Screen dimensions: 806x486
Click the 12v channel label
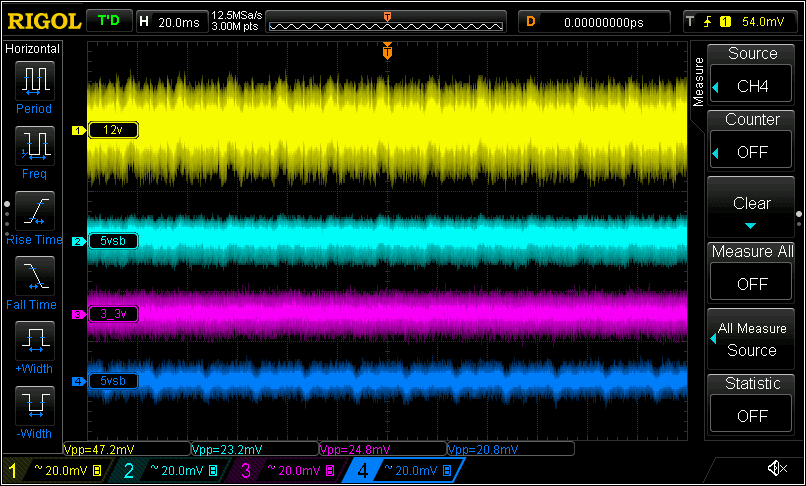pos(113,130)
